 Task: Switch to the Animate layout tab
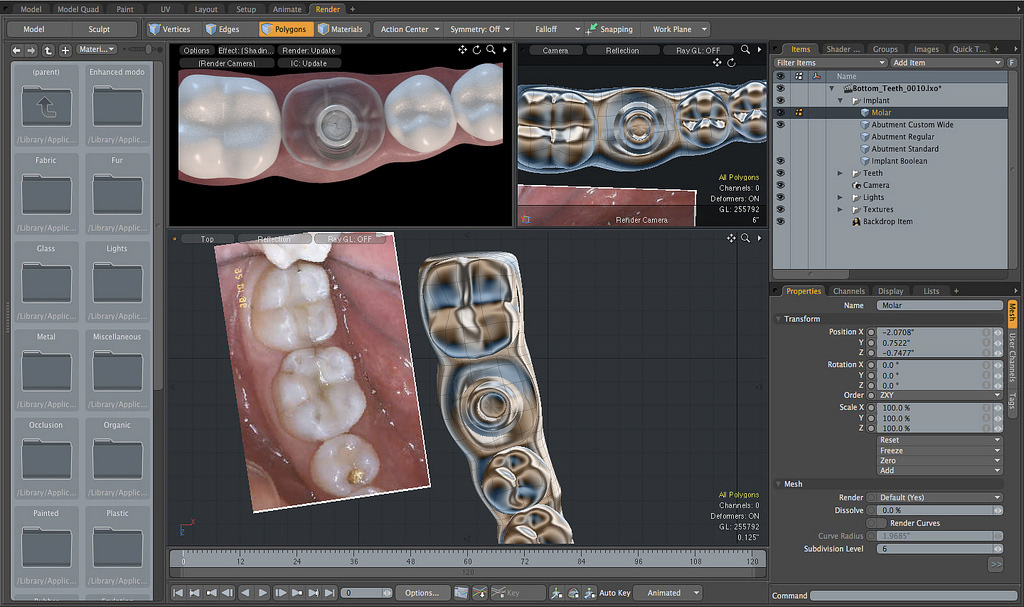coord(286,9)
